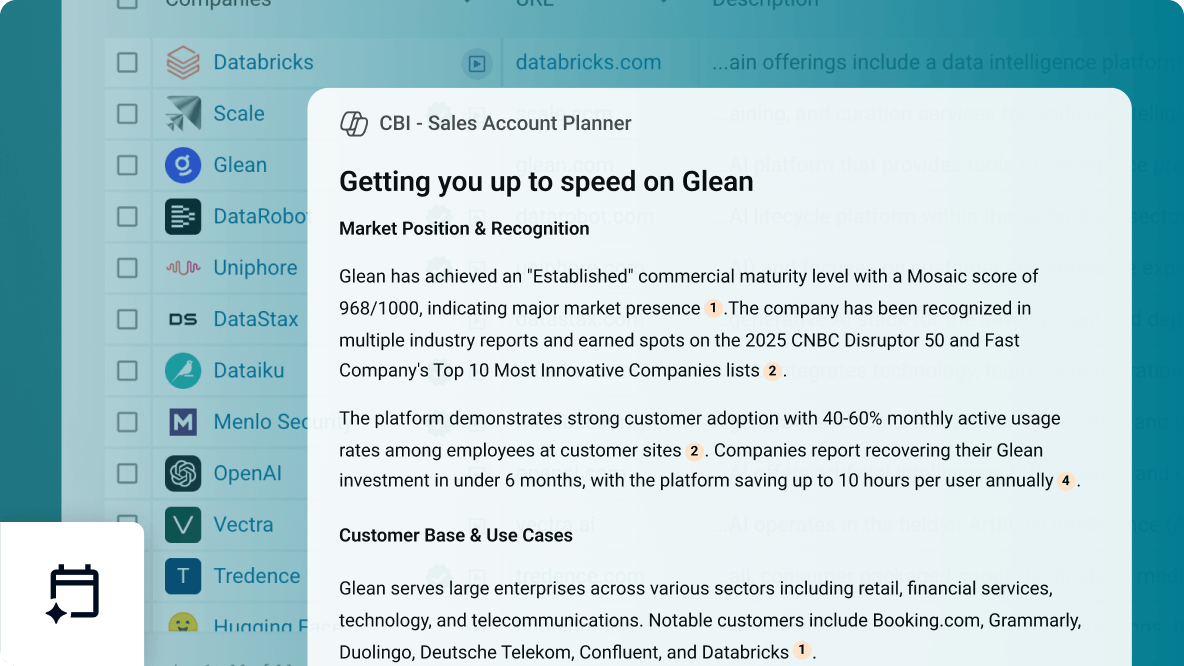Click the Glean company logo
Screen dimensions: 1184x666
(x=183, y=165)
